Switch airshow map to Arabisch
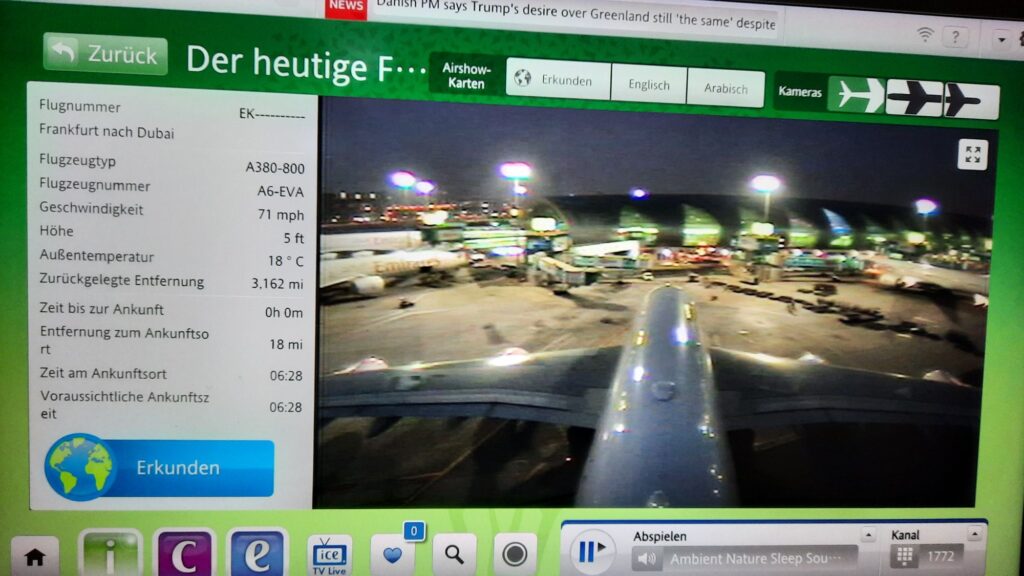Viewport: 1024px width, 576px height. point(726,88)
